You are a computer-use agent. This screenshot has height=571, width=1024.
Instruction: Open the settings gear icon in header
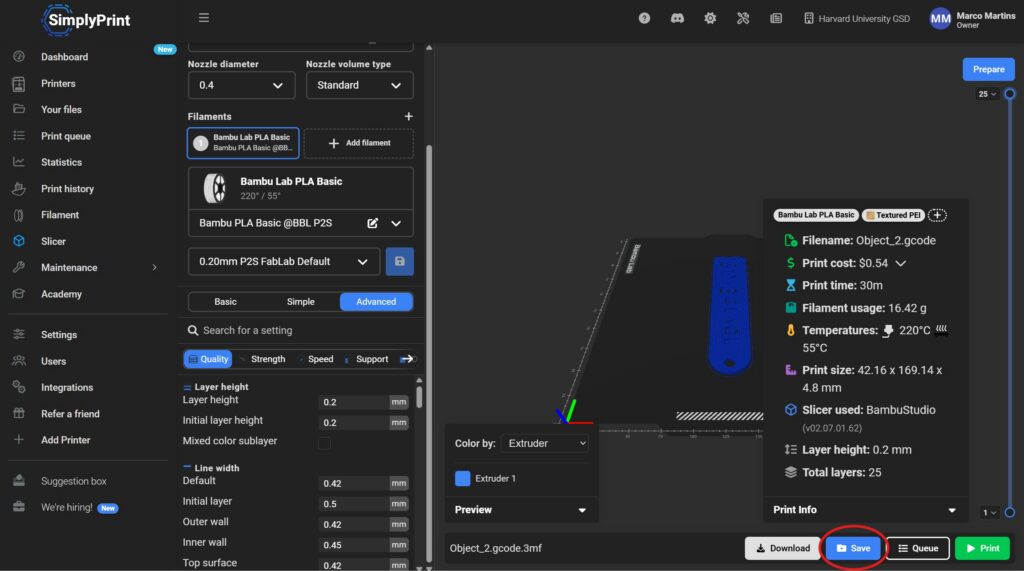click(710, 18)
